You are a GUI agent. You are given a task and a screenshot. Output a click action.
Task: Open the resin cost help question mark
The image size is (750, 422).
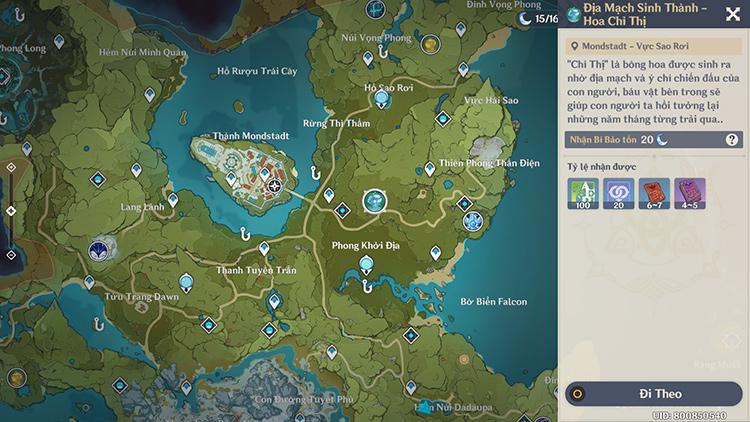(x=731, y=140)
